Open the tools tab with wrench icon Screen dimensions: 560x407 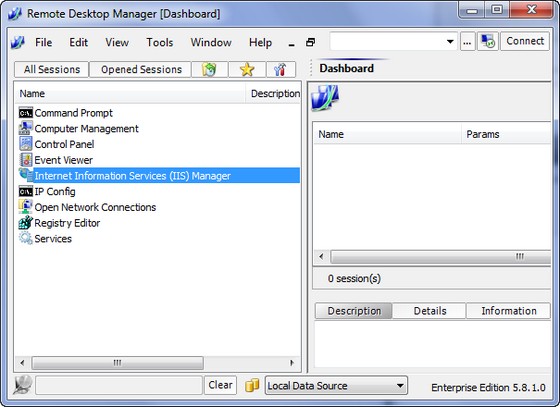[281, 69]
